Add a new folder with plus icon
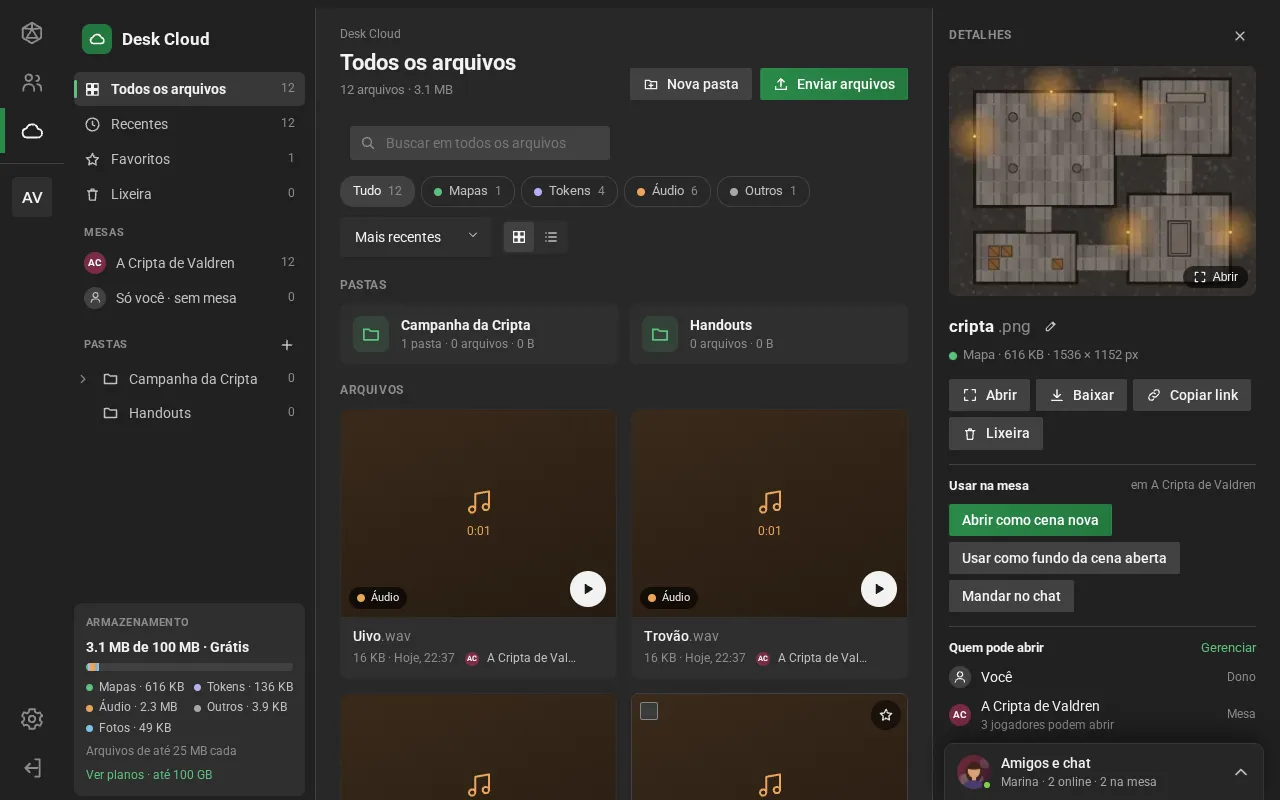Screen dimensions: 1280x800 [287, 345]
